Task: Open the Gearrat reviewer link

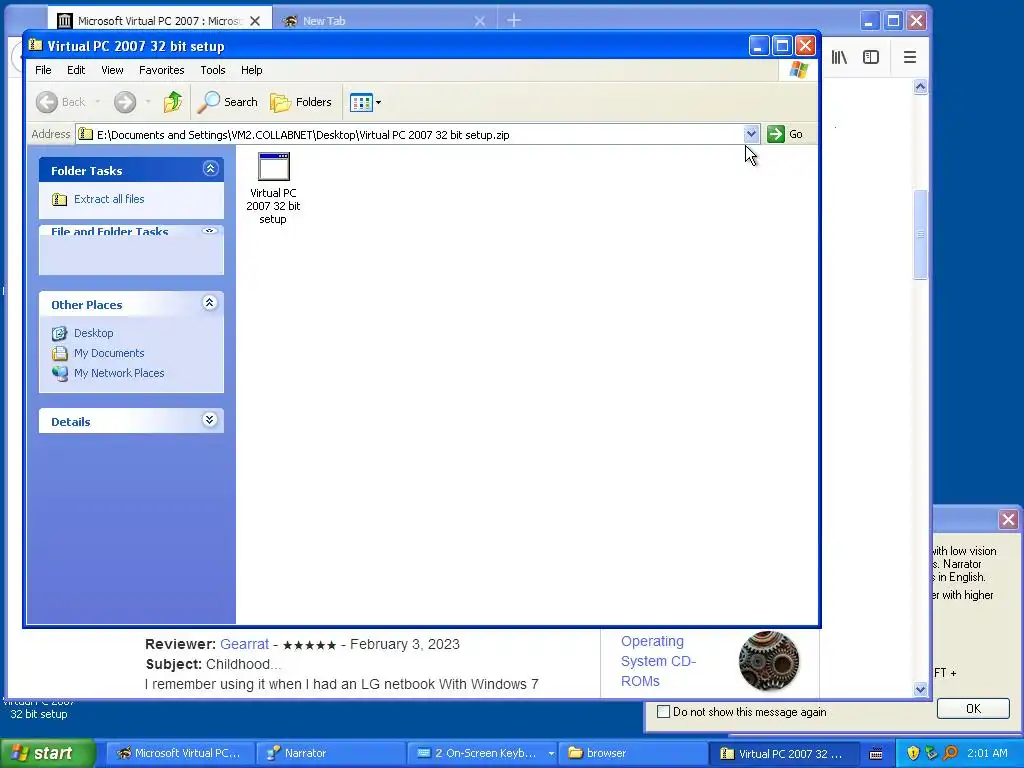Action: coord(244,644)
